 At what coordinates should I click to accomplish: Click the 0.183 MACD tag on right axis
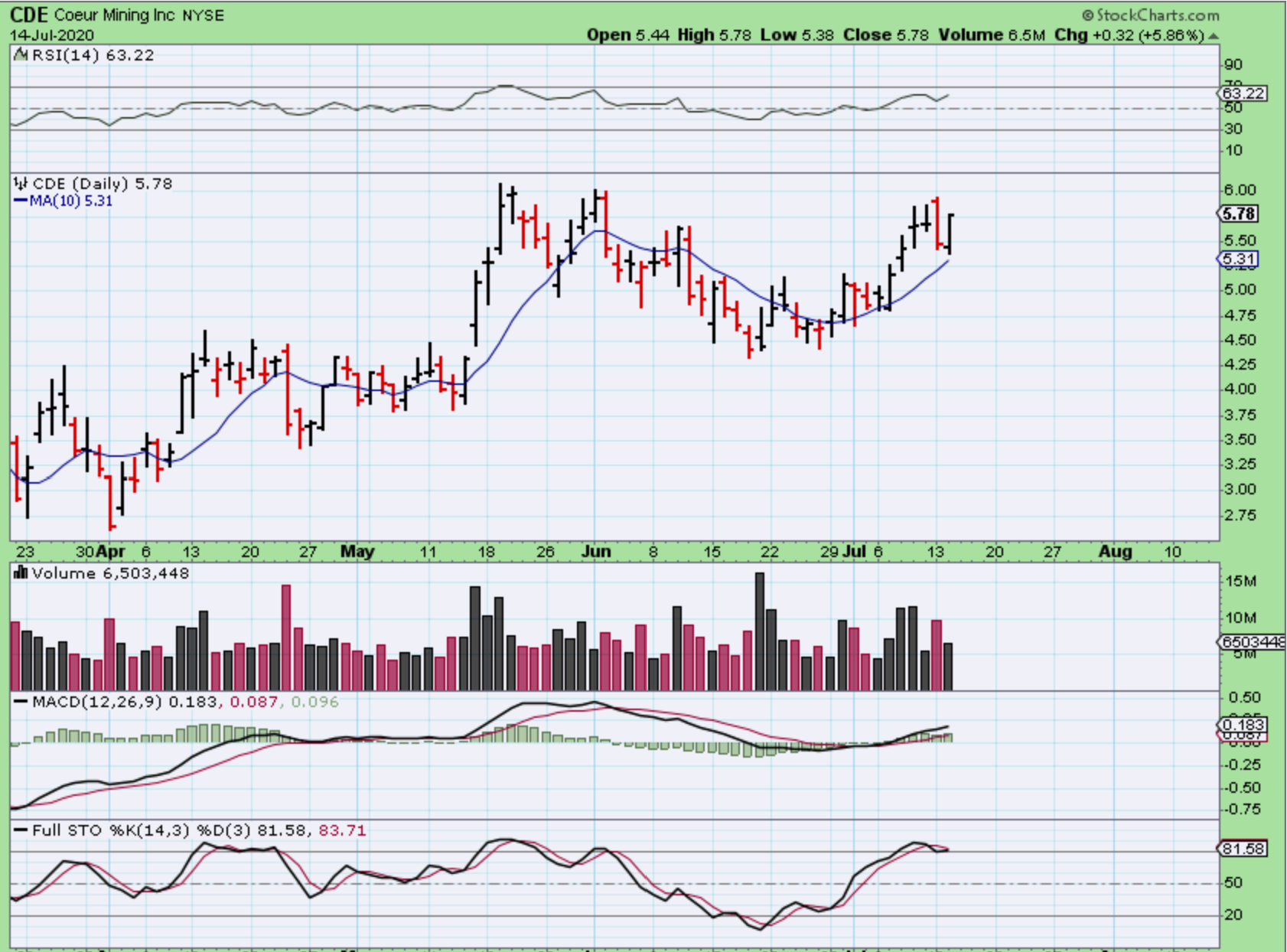[x=1243, y=725]
